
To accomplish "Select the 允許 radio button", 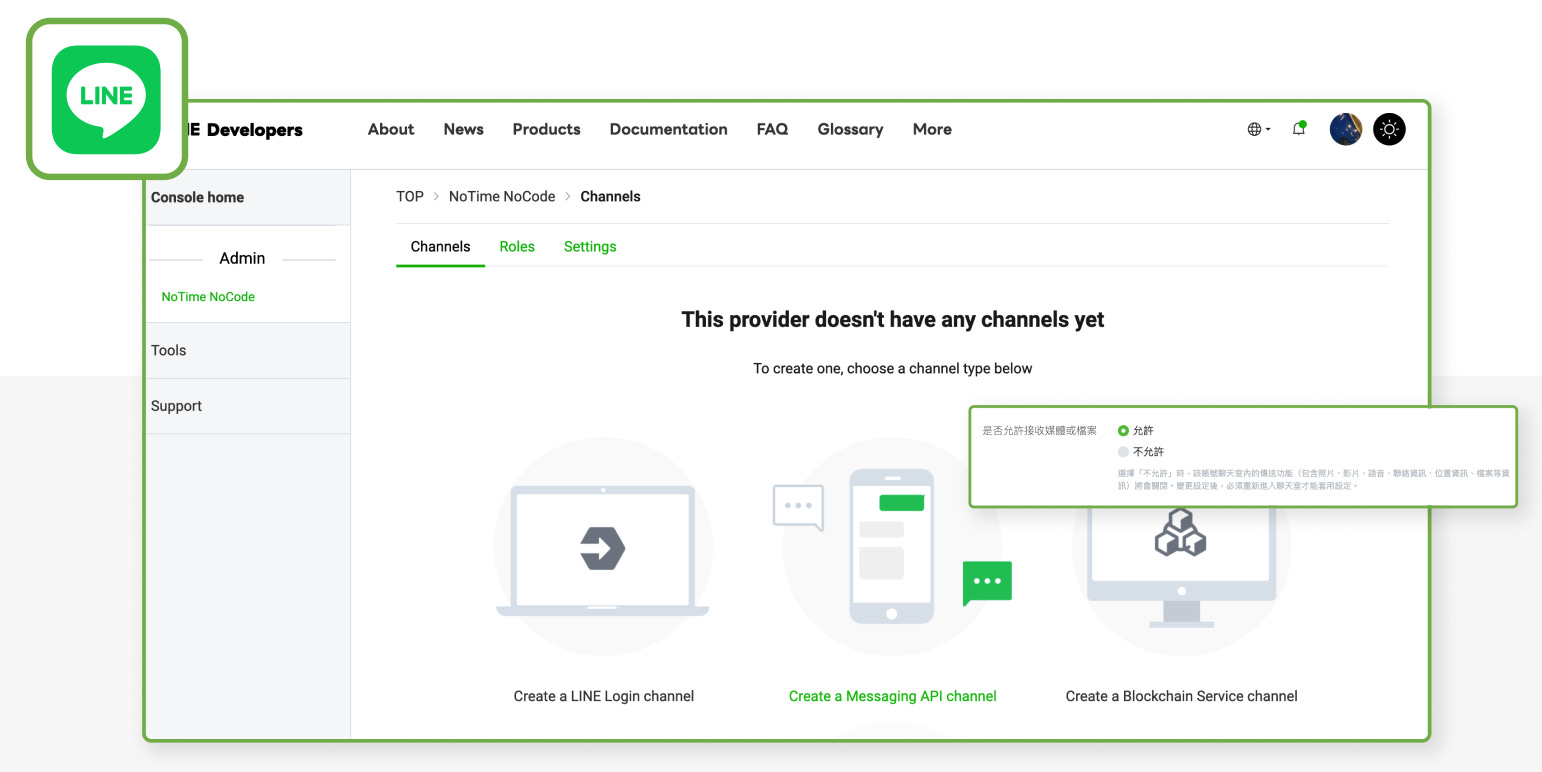I will click(x=1123, y=430).
